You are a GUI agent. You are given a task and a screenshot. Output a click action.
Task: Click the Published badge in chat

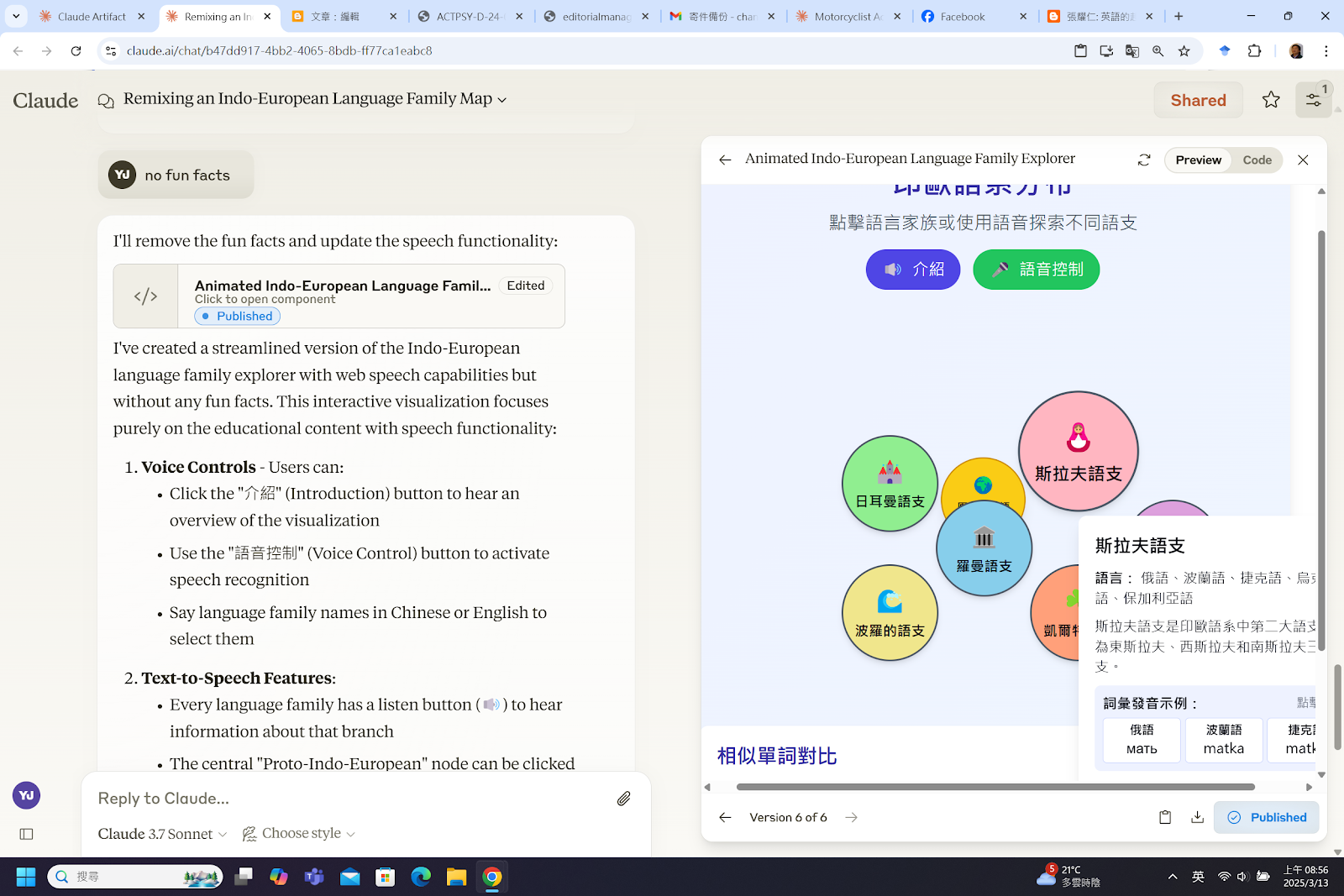pos(237,316)
